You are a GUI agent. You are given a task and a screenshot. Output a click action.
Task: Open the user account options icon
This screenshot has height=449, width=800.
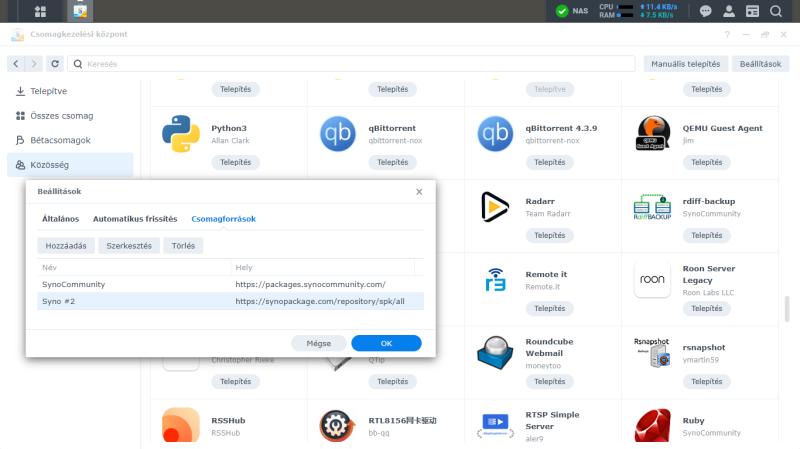pos(729,11)
